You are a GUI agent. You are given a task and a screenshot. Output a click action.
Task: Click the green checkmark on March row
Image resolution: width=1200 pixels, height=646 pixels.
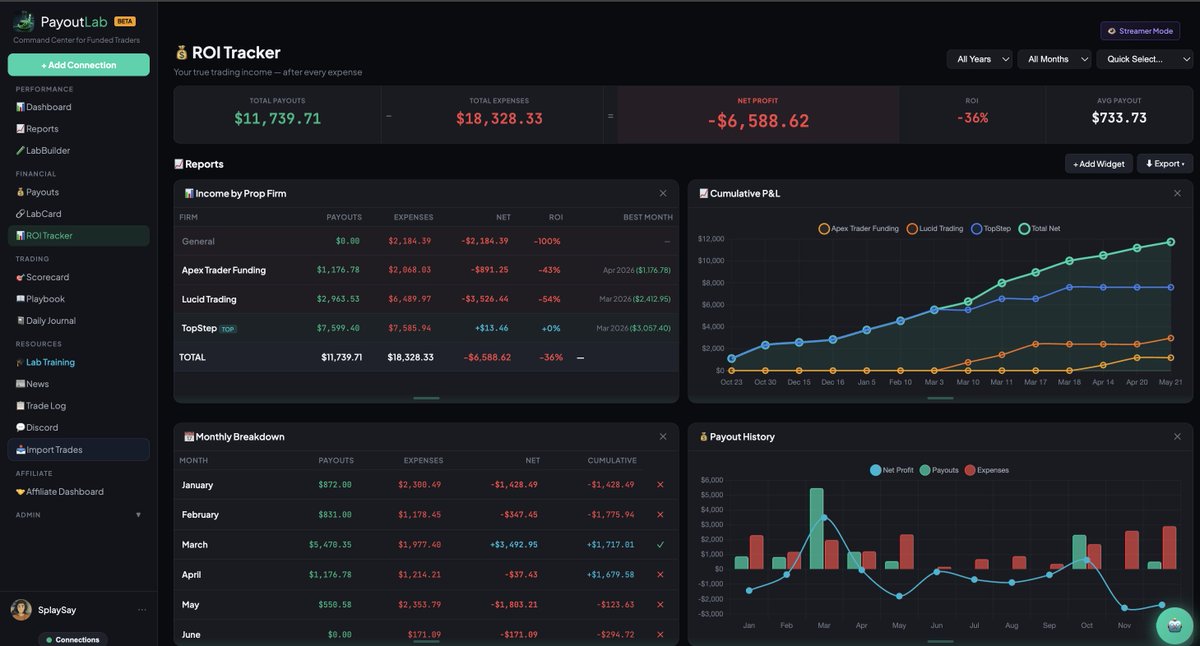(x=660, y=545)
